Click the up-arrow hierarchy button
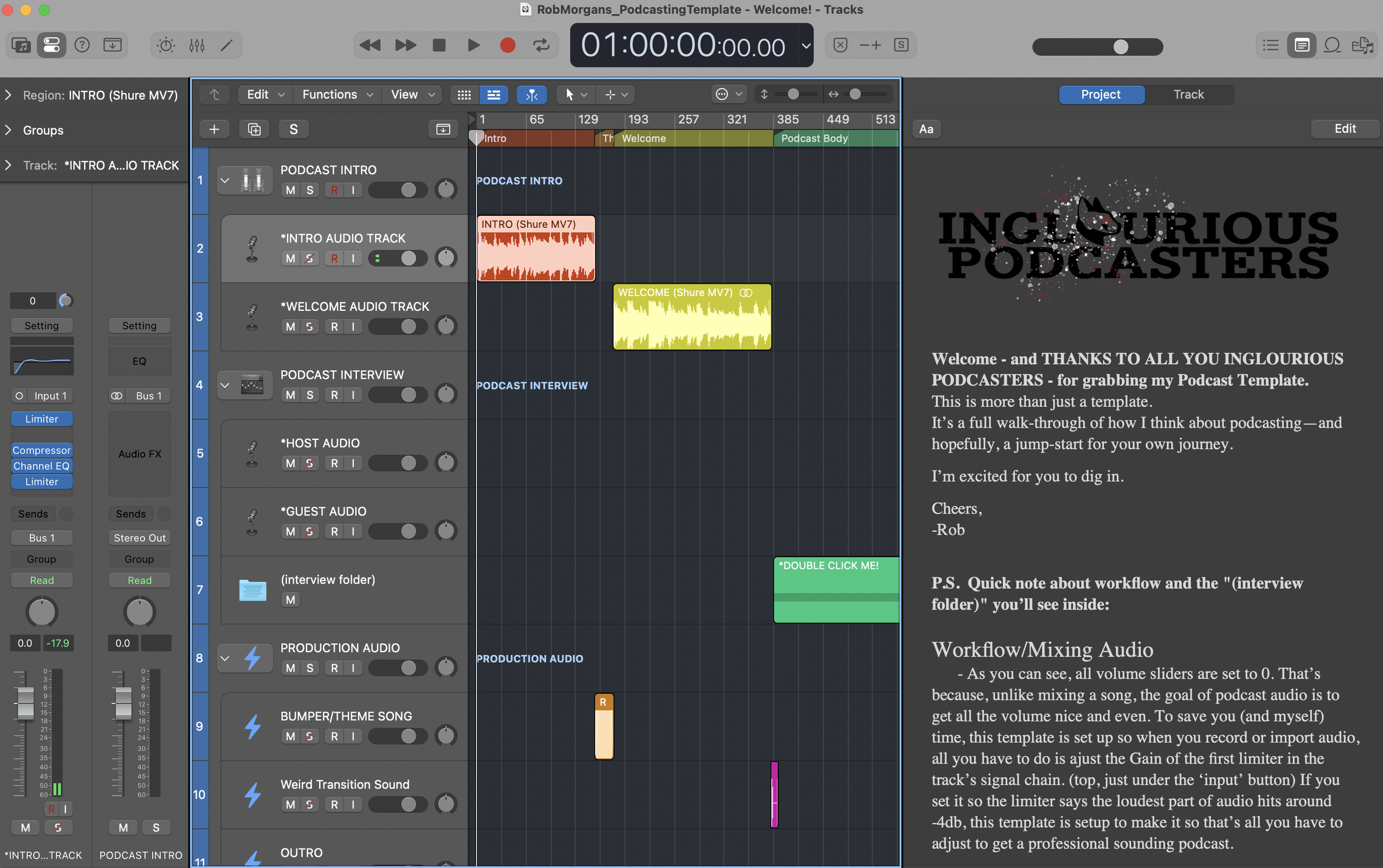1383x868 pixels. (214, 95)
